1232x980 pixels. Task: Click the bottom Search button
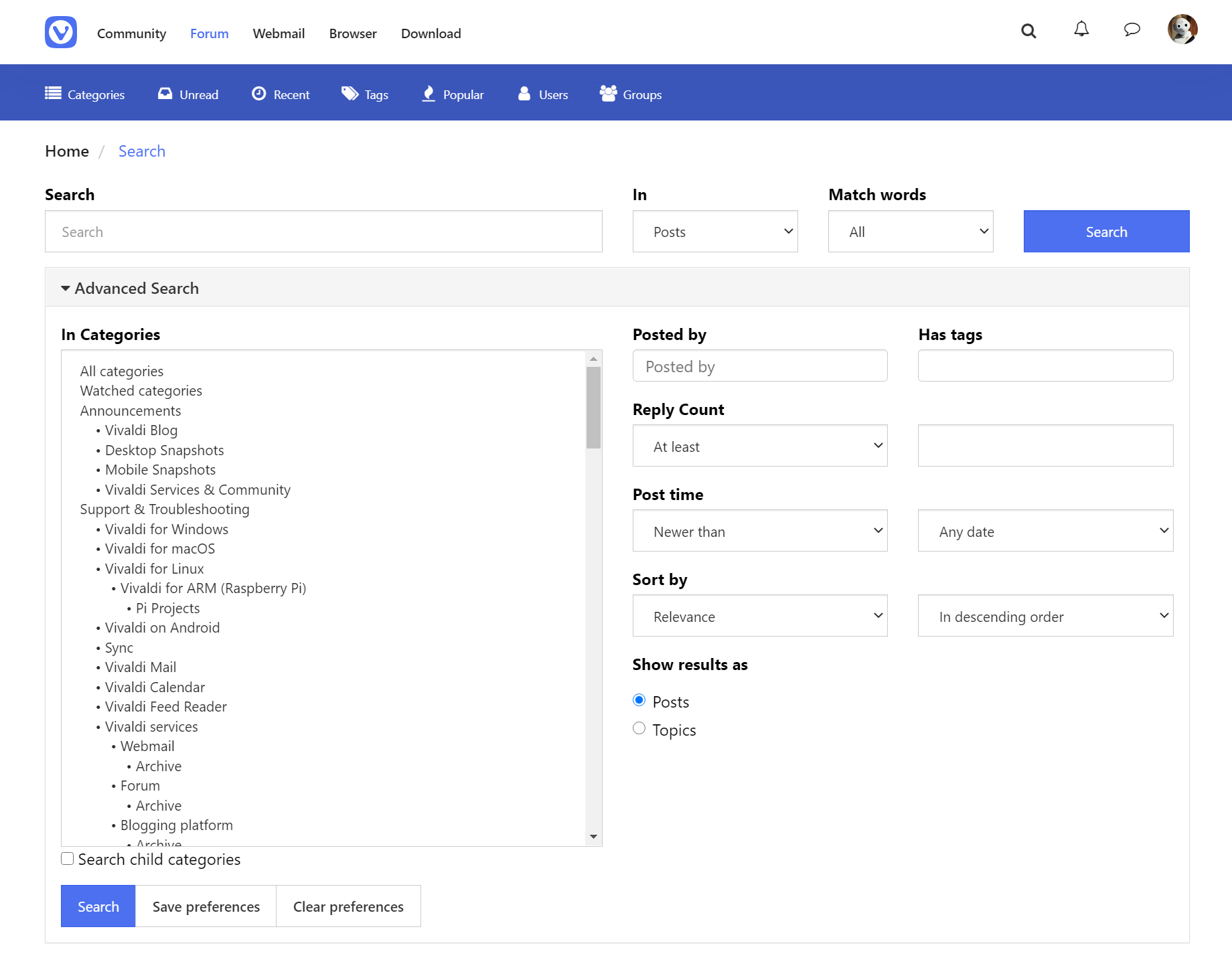tap(98, 906)
